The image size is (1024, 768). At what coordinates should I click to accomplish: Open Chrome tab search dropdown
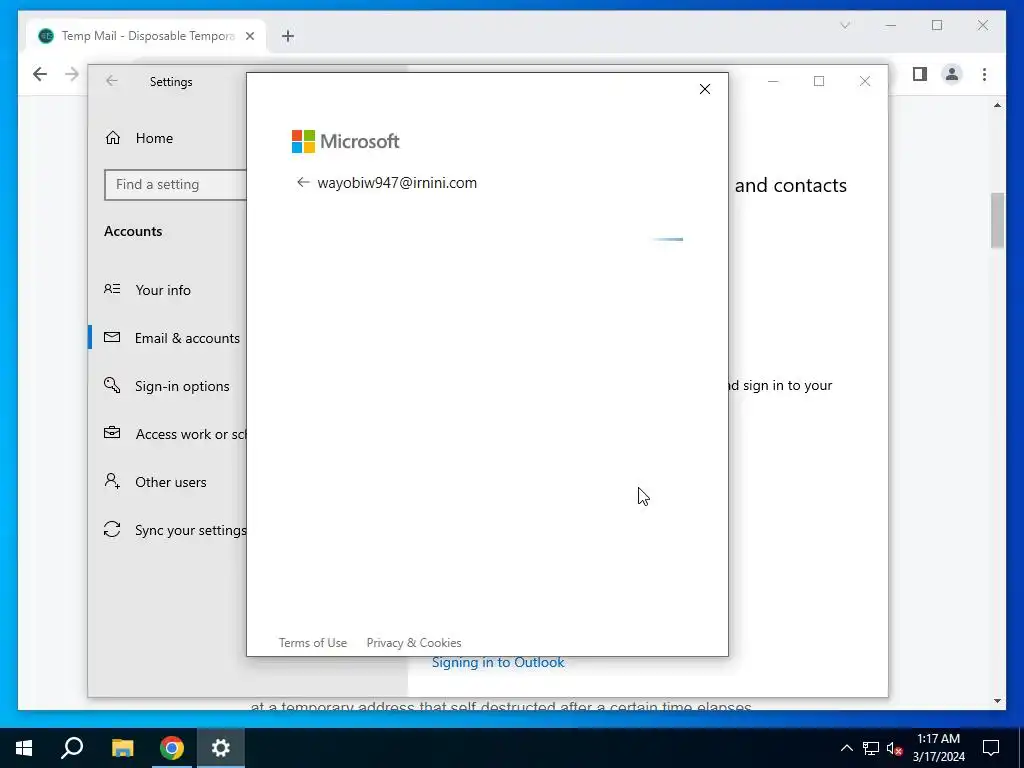click(x=845, y=25)
